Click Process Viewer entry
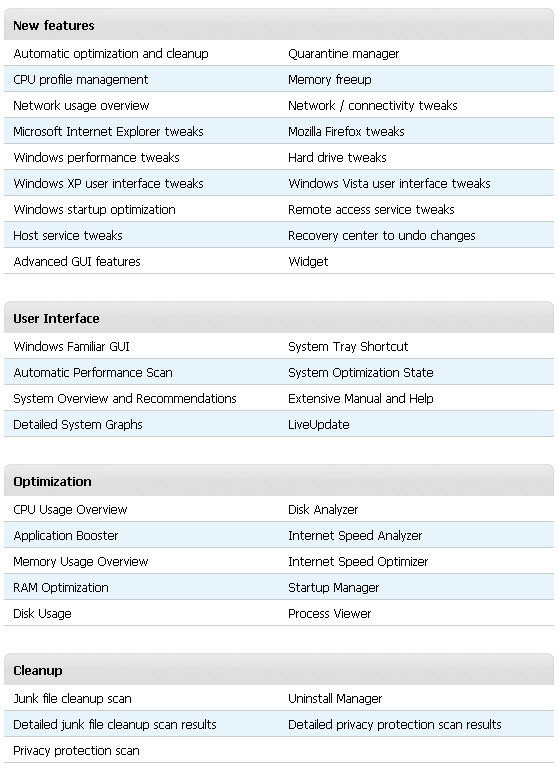 coord(329,614)
